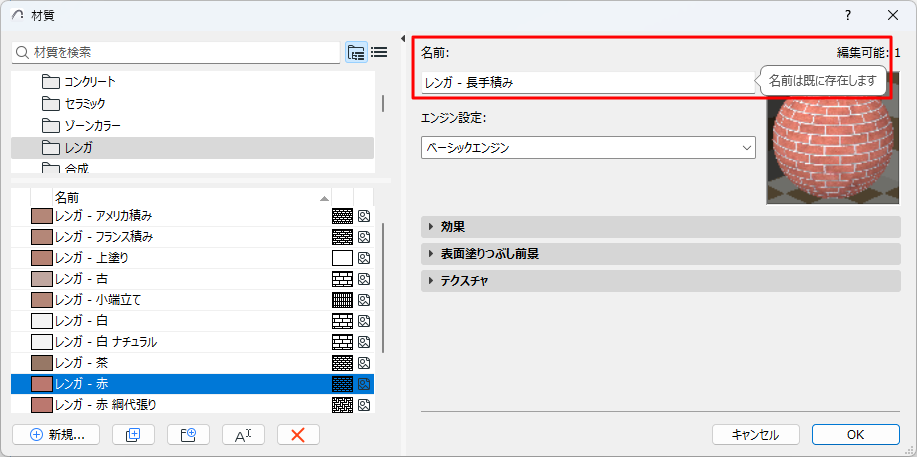The width and height of the screenshot is (917, 457).
Task: Switch to flat list view icon
Action: [379, 52]
